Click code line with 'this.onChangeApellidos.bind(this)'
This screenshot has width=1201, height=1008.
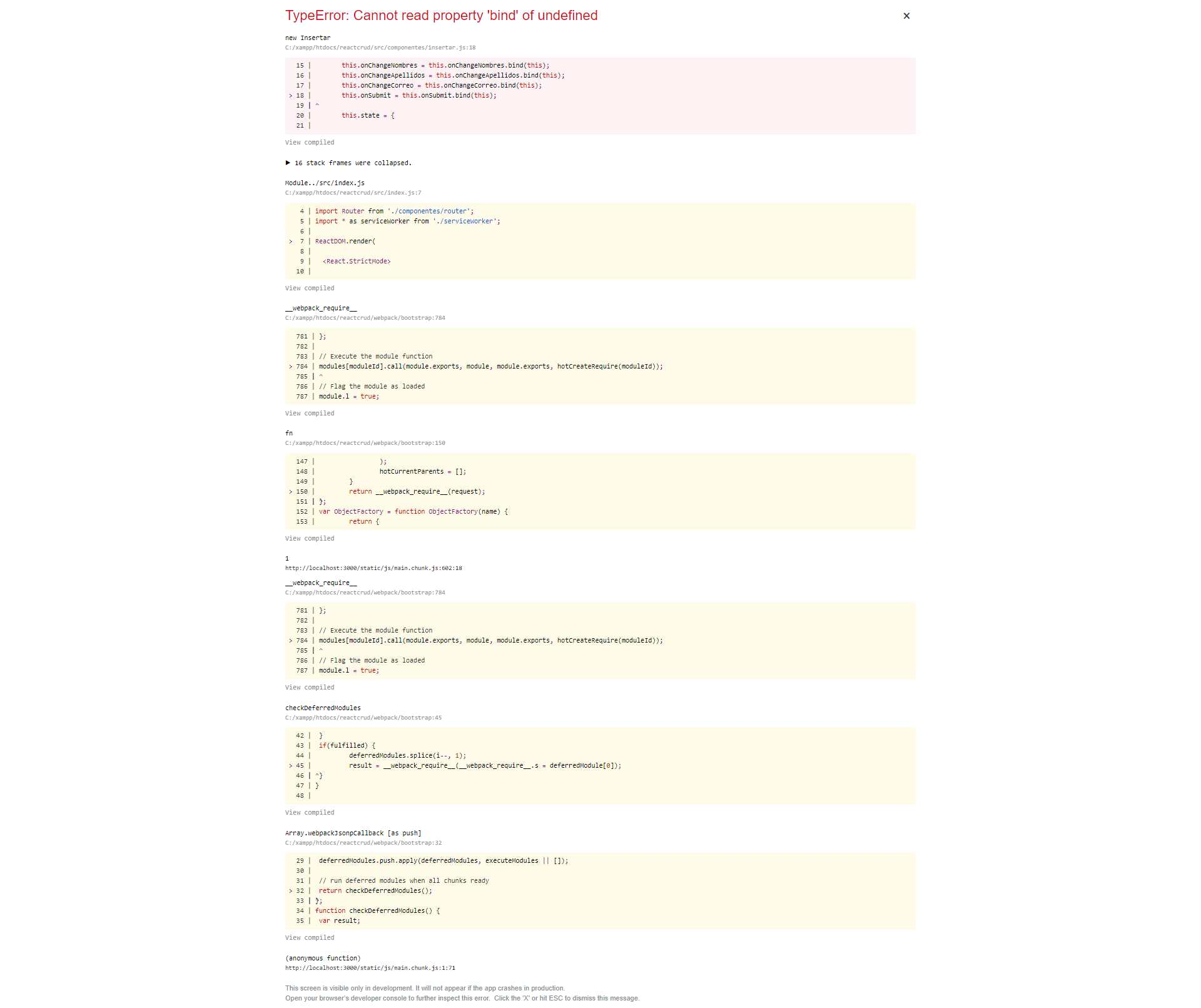point(453,76)
